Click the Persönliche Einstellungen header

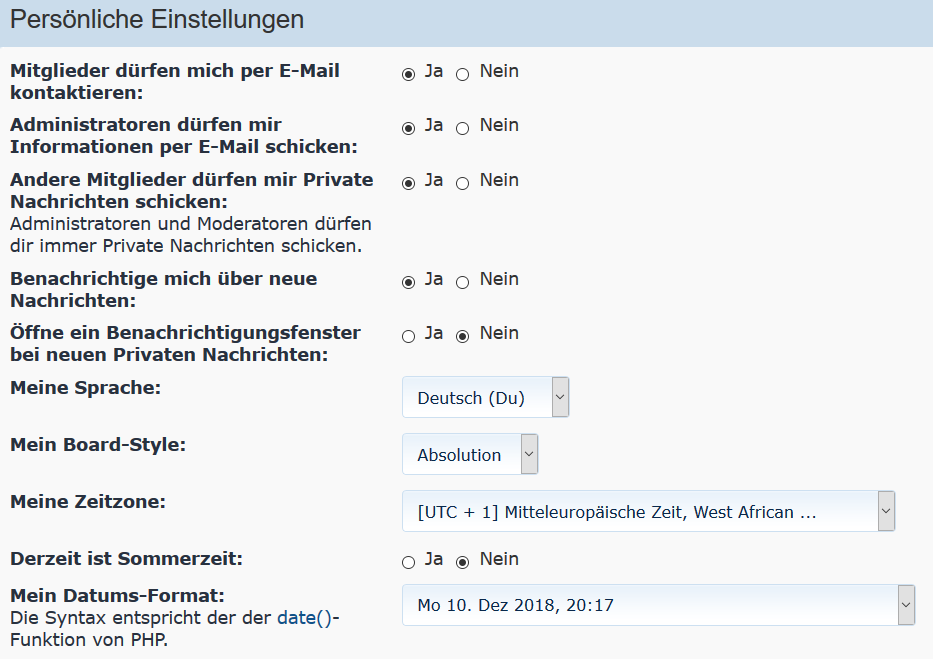pyautogui.click(x=157, y=20)
